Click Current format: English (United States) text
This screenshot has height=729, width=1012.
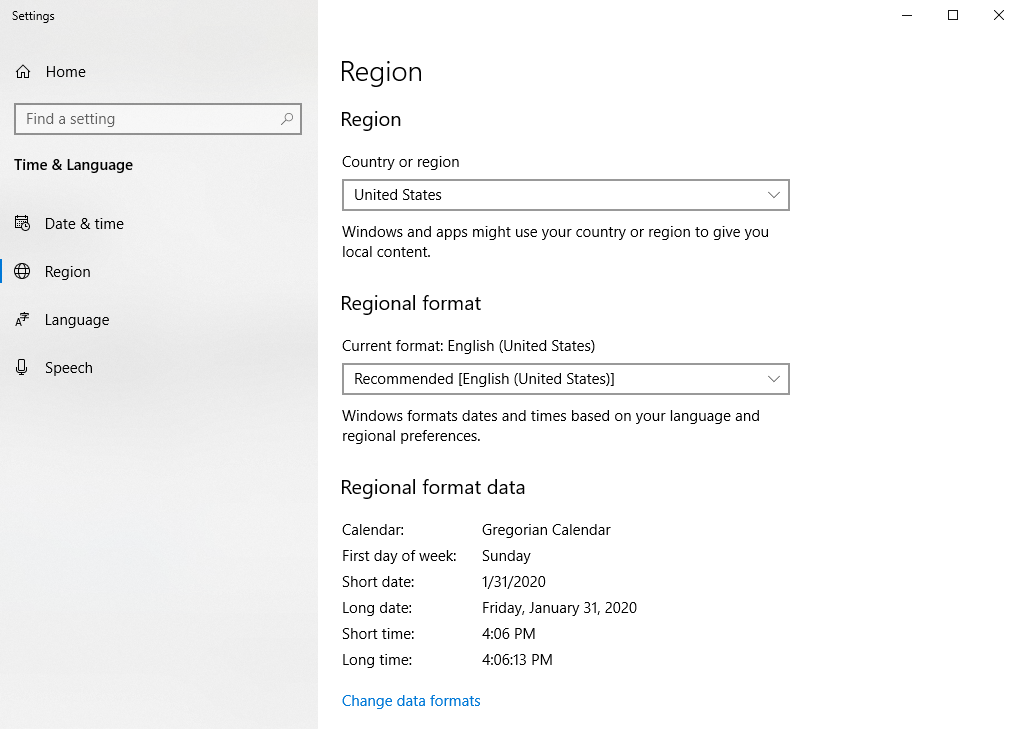point(469,346)
